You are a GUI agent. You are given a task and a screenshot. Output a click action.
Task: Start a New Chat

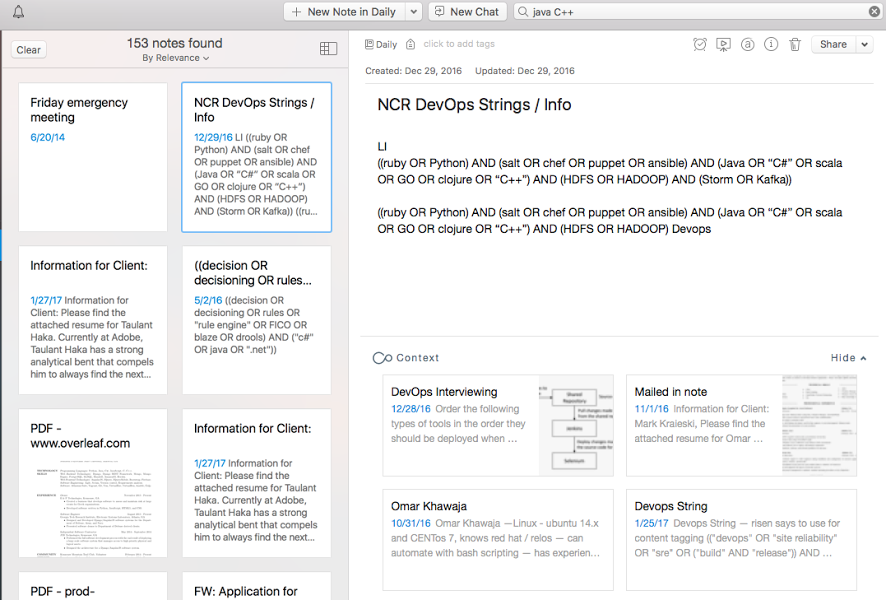(x=468, y=12)
